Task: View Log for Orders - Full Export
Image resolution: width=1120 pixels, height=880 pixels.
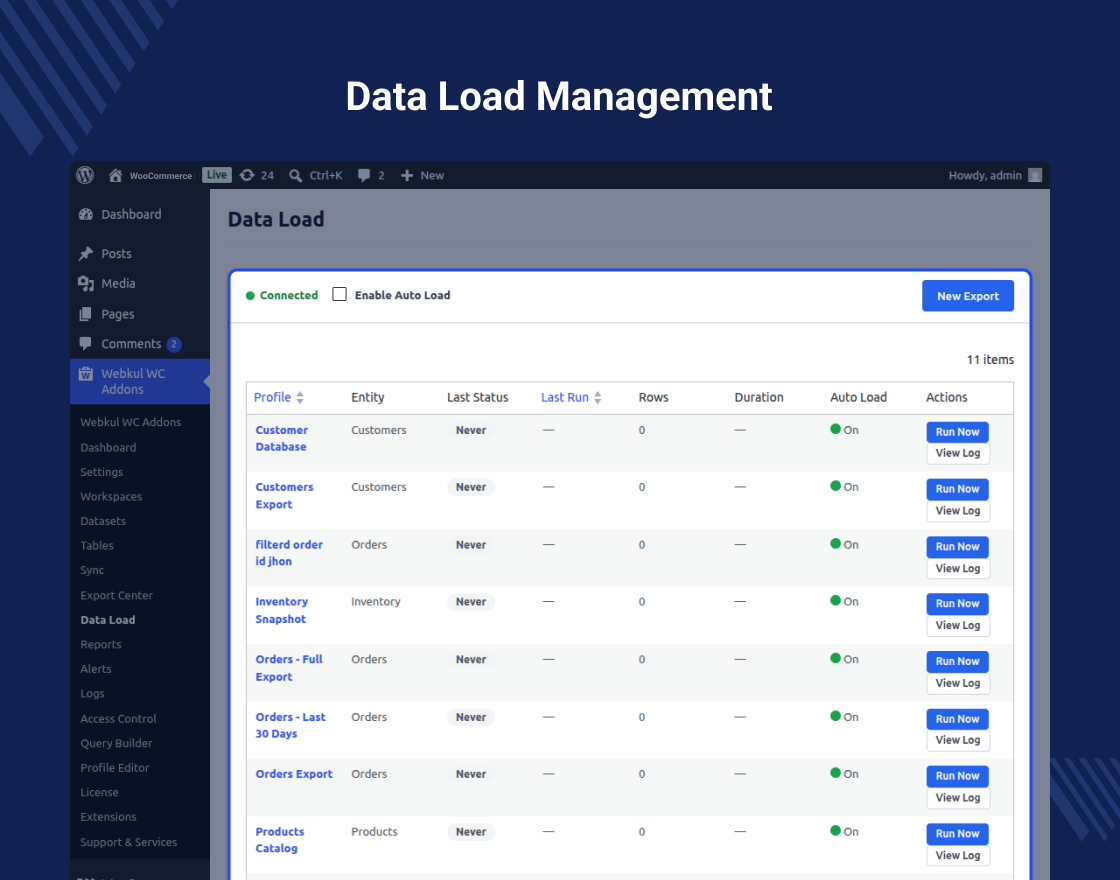Action: (958, 683)
